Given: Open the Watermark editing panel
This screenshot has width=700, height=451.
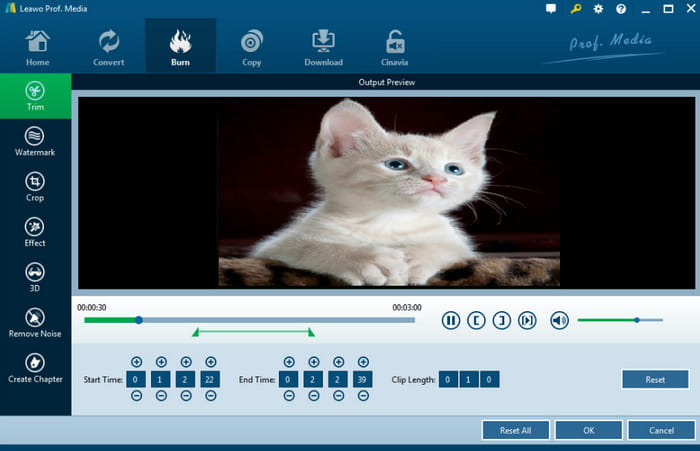Looking at the screenshot, I should [35, 141].
